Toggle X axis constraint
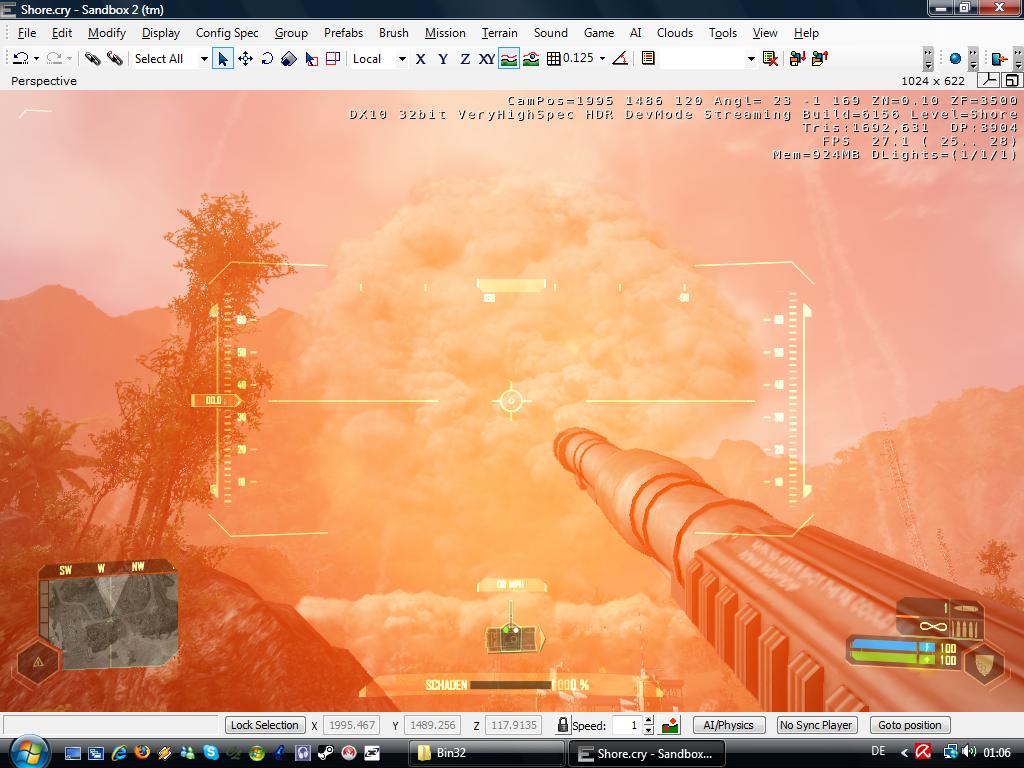This screenshot has width=1024, height=768. point(420,59)
